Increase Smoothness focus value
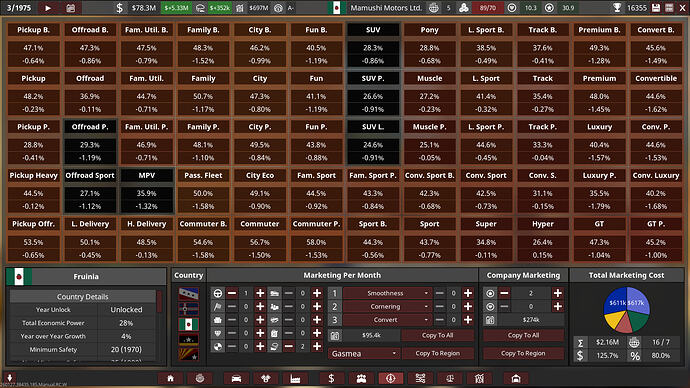The image size is (690, 388). (468, 293)
